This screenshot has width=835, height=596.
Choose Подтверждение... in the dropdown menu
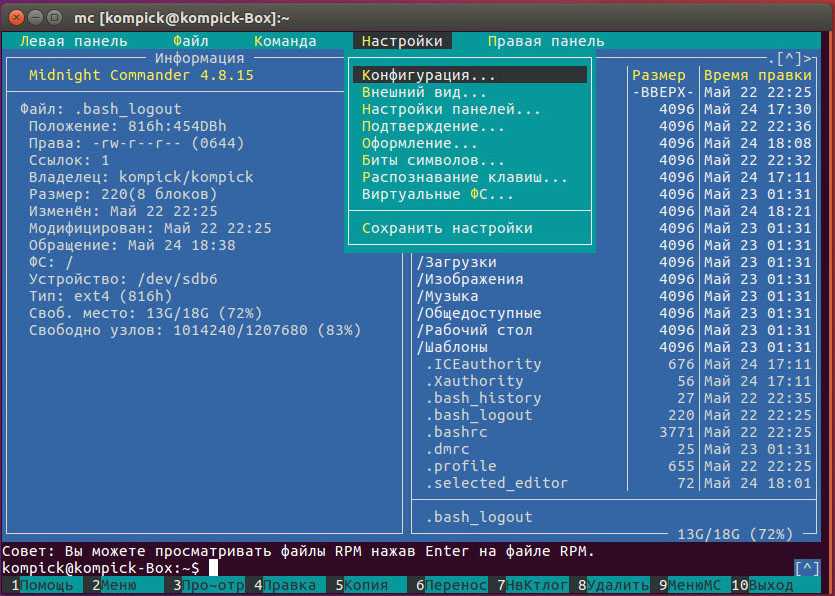pos(433,126)
